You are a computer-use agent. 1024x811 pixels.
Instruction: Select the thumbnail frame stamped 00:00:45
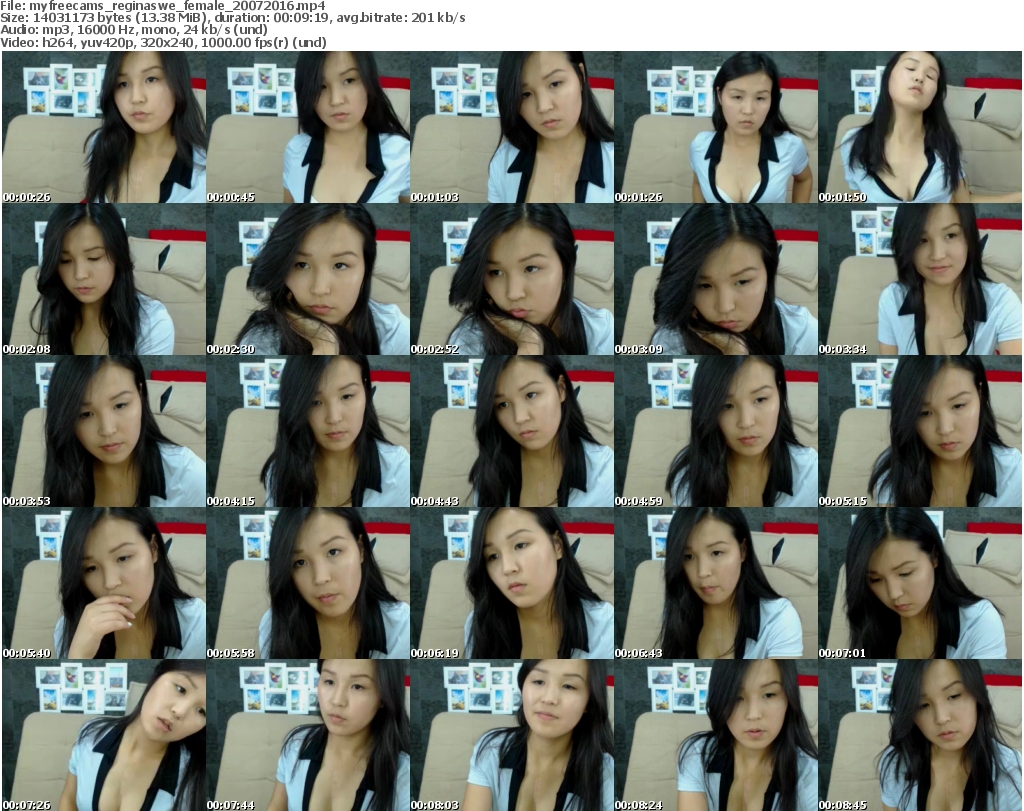click(x=308, y=127)
